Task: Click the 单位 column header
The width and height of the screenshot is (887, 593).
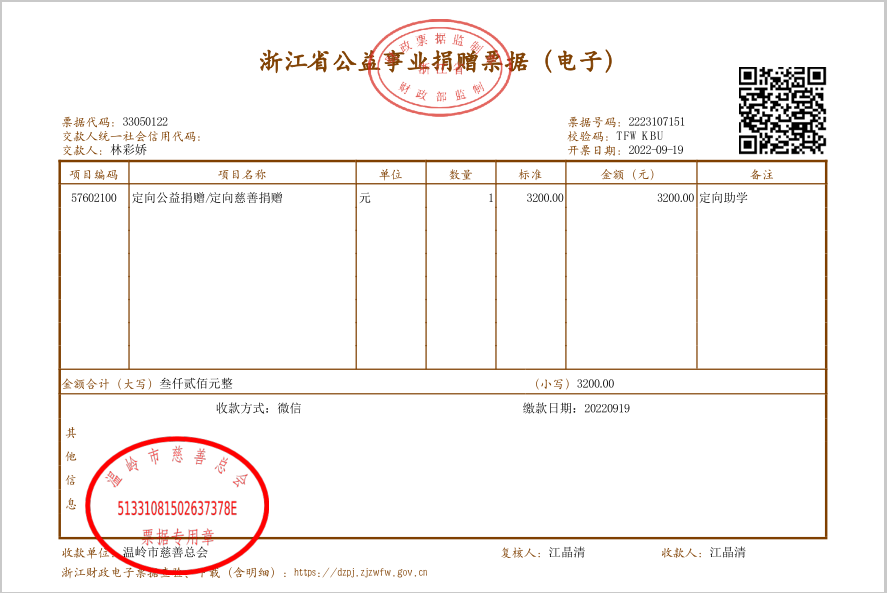Action: pos(390,174)
